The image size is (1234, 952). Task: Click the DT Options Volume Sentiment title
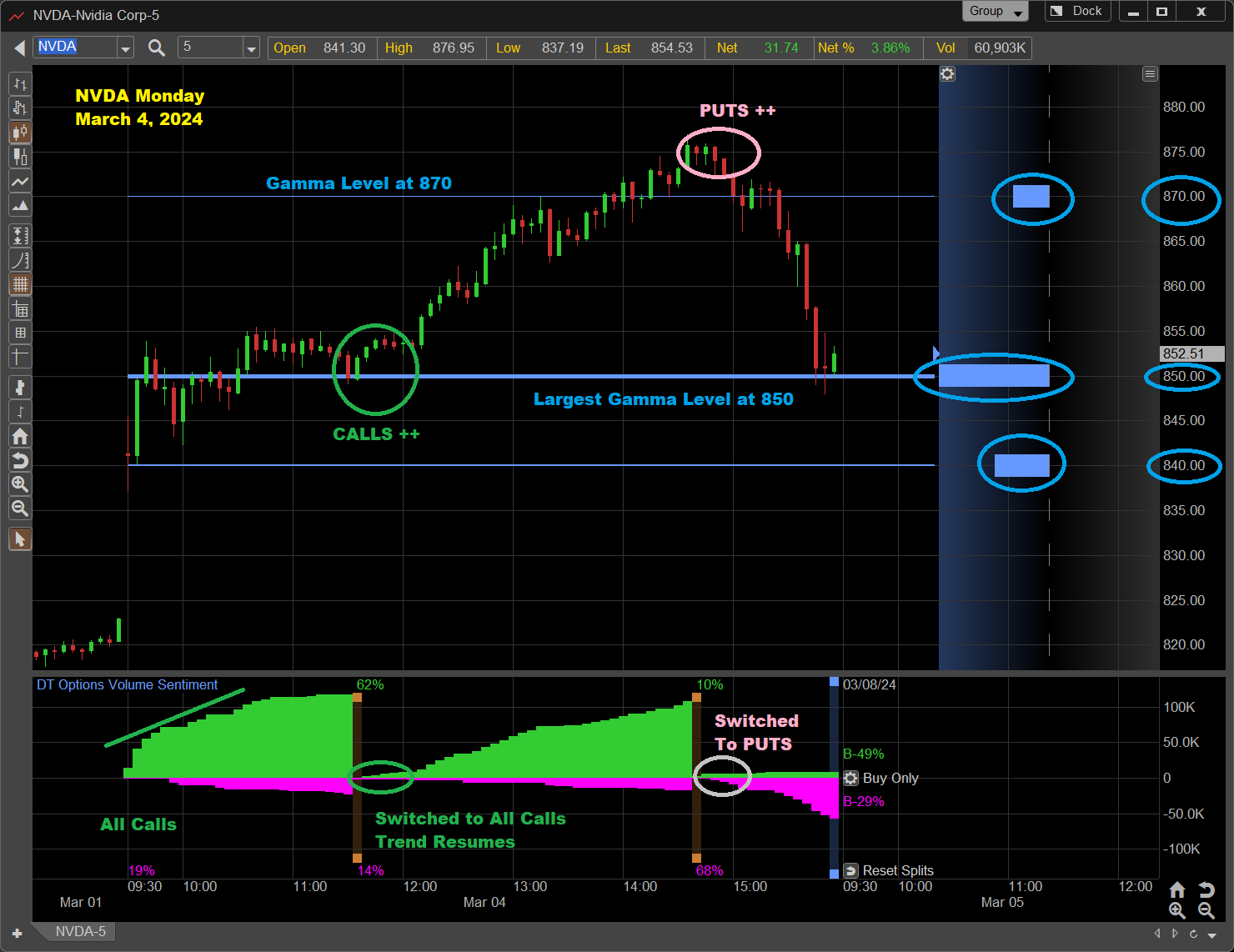(x=127, y=684)
